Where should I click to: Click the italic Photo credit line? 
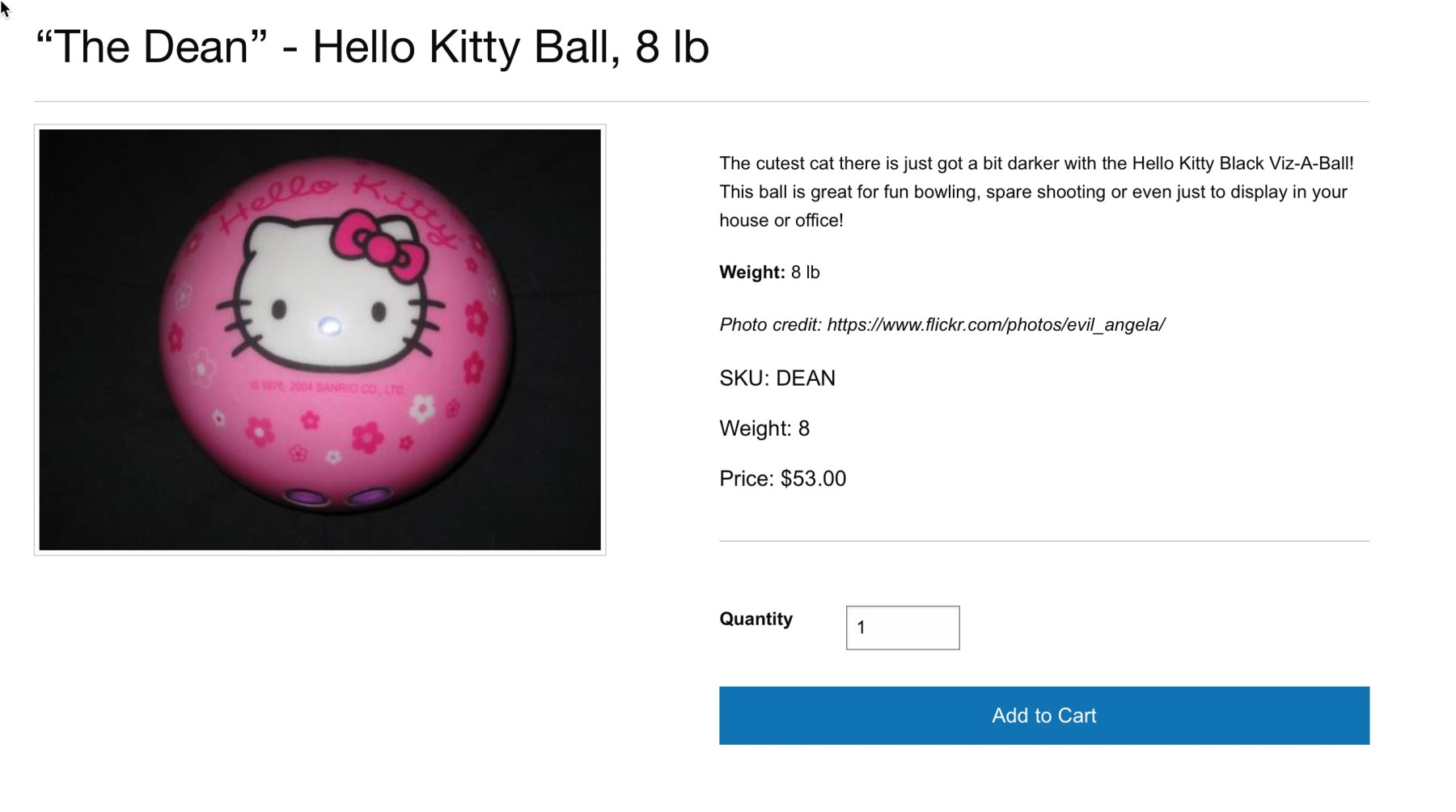point(941,324)
